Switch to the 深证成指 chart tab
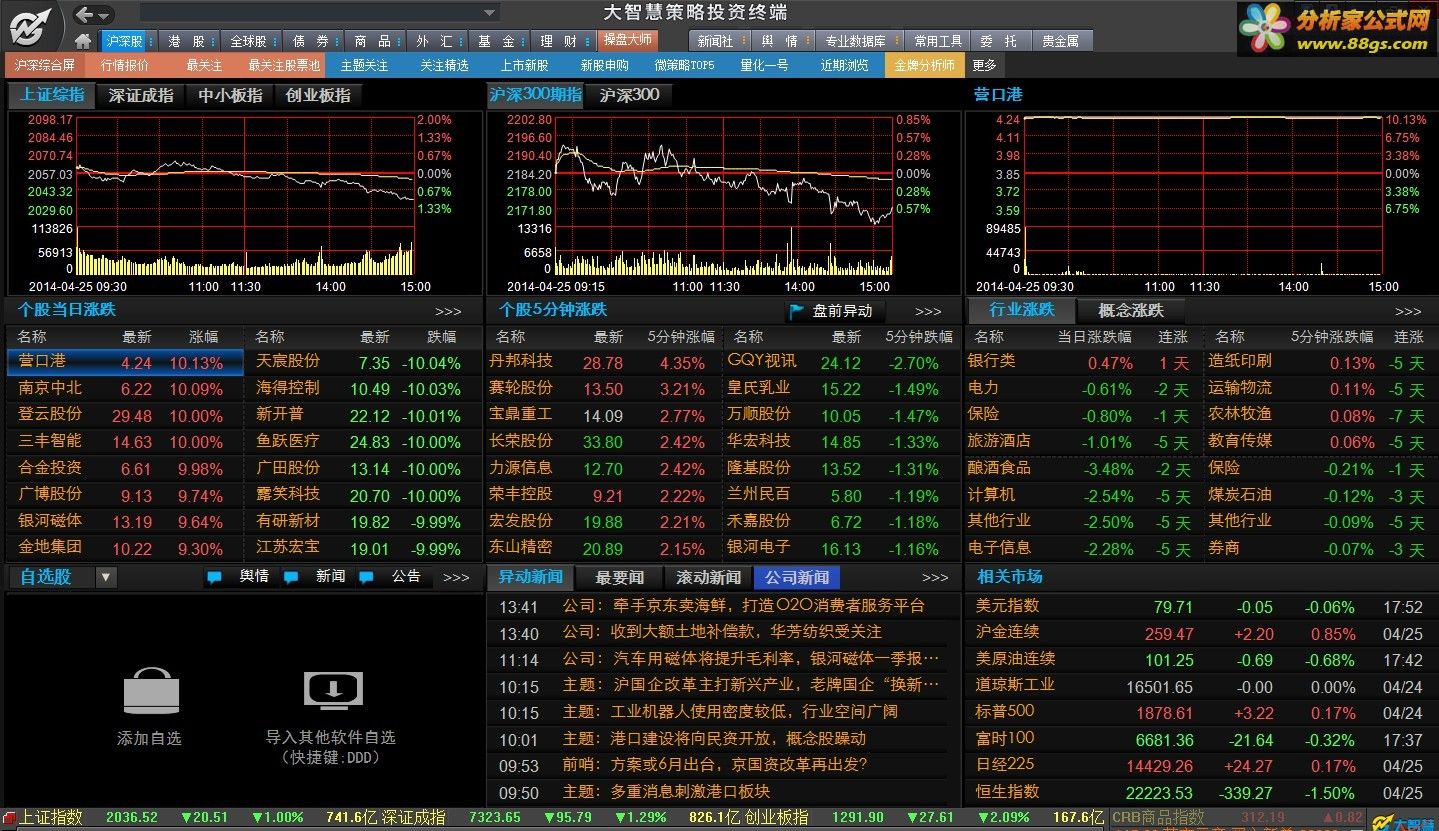 coord(141,96)
